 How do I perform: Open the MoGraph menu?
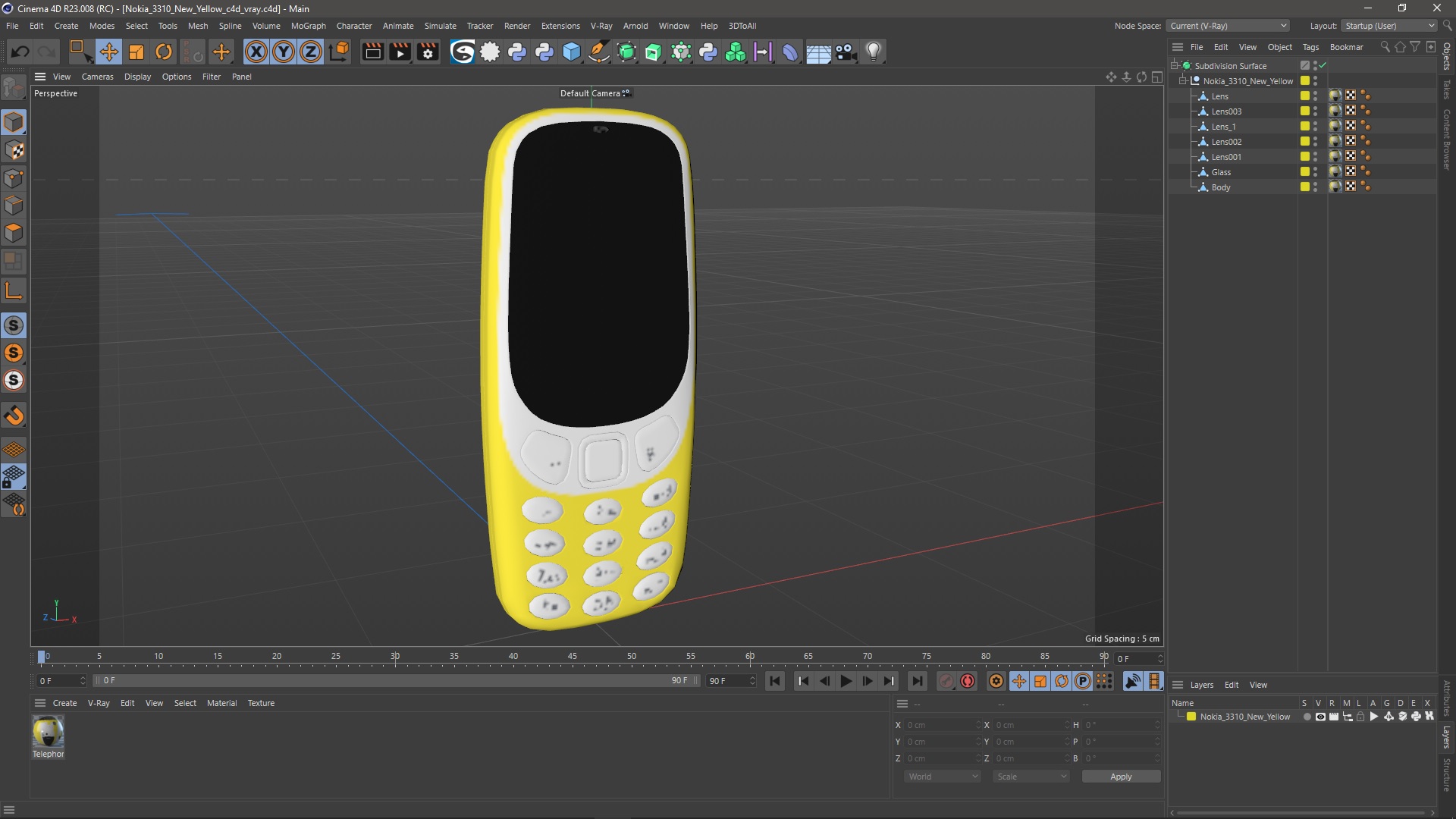(x=309, y=26)
